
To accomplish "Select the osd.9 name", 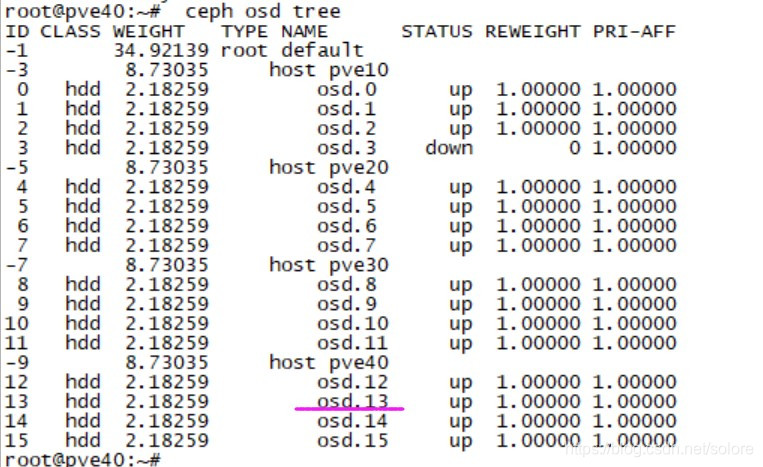I will coord(347,304).
